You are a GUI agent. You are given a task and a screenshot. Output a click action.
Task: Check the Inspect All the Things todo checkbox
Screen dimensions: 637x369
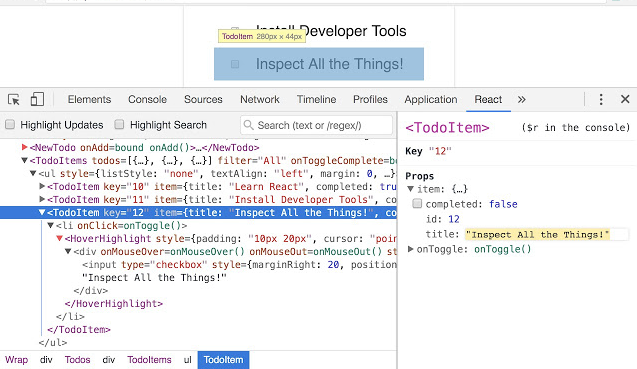coord(235,64)
